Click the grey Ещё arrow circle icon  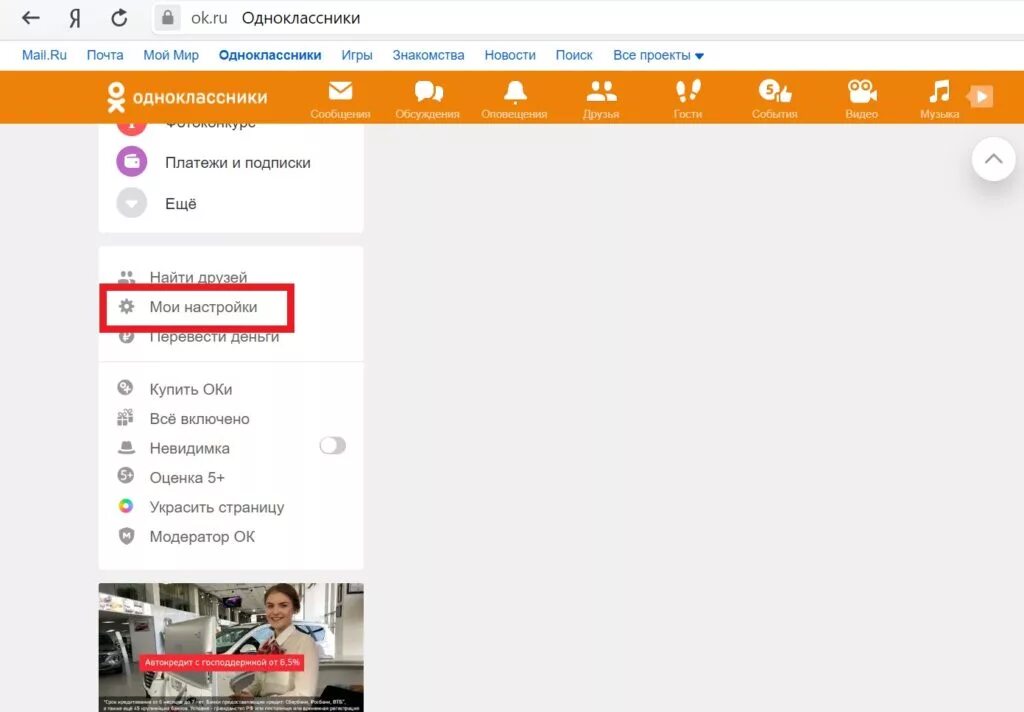point(132,203)
